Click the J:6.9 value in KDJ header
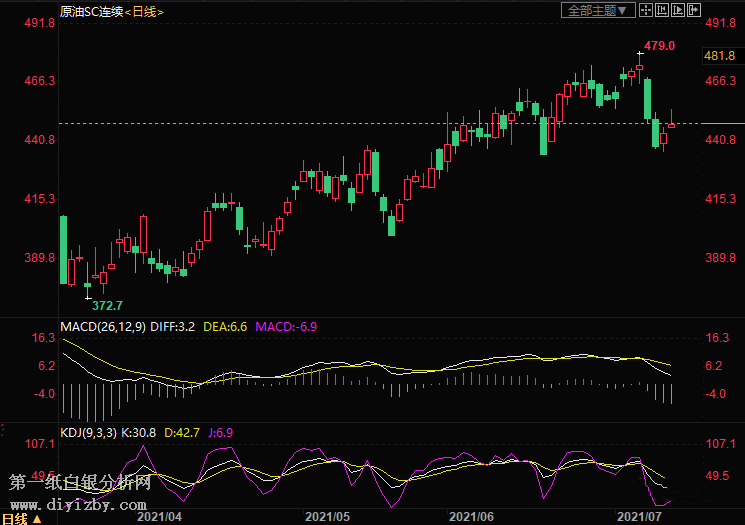Viewport: 745px width, 525px height. (x=222, y=432)
